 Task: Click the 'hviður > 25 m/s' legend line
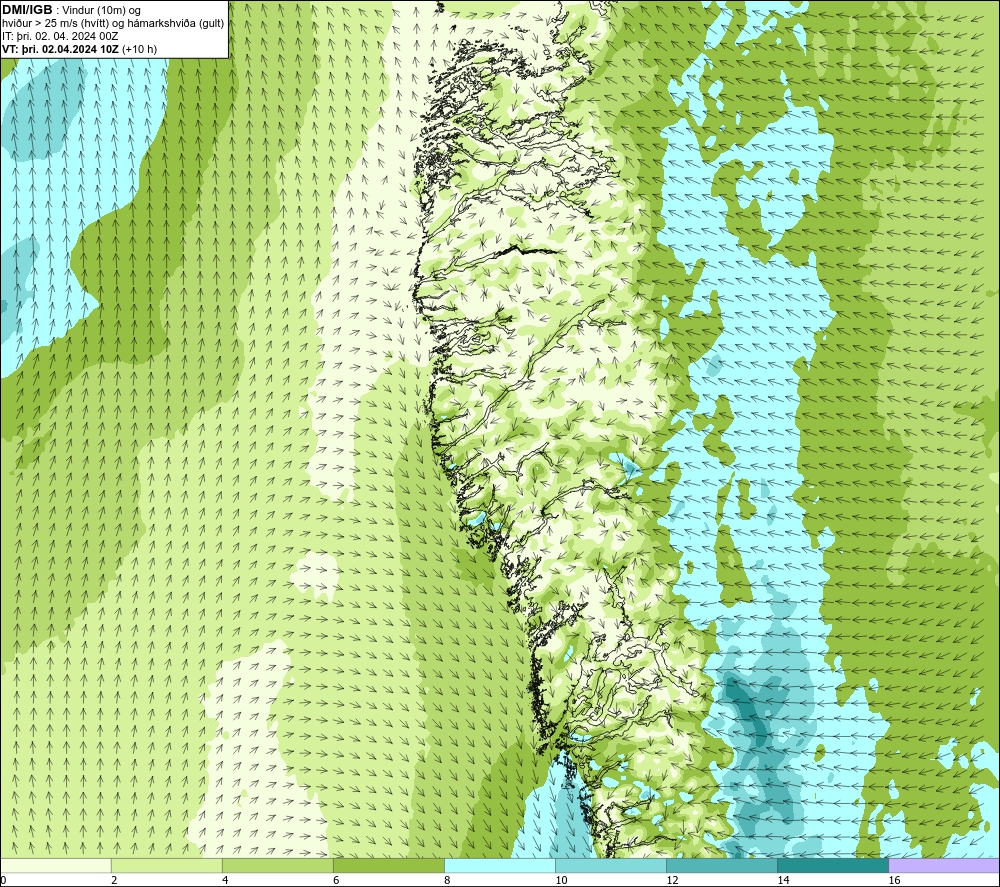click(x=113, y=24)
